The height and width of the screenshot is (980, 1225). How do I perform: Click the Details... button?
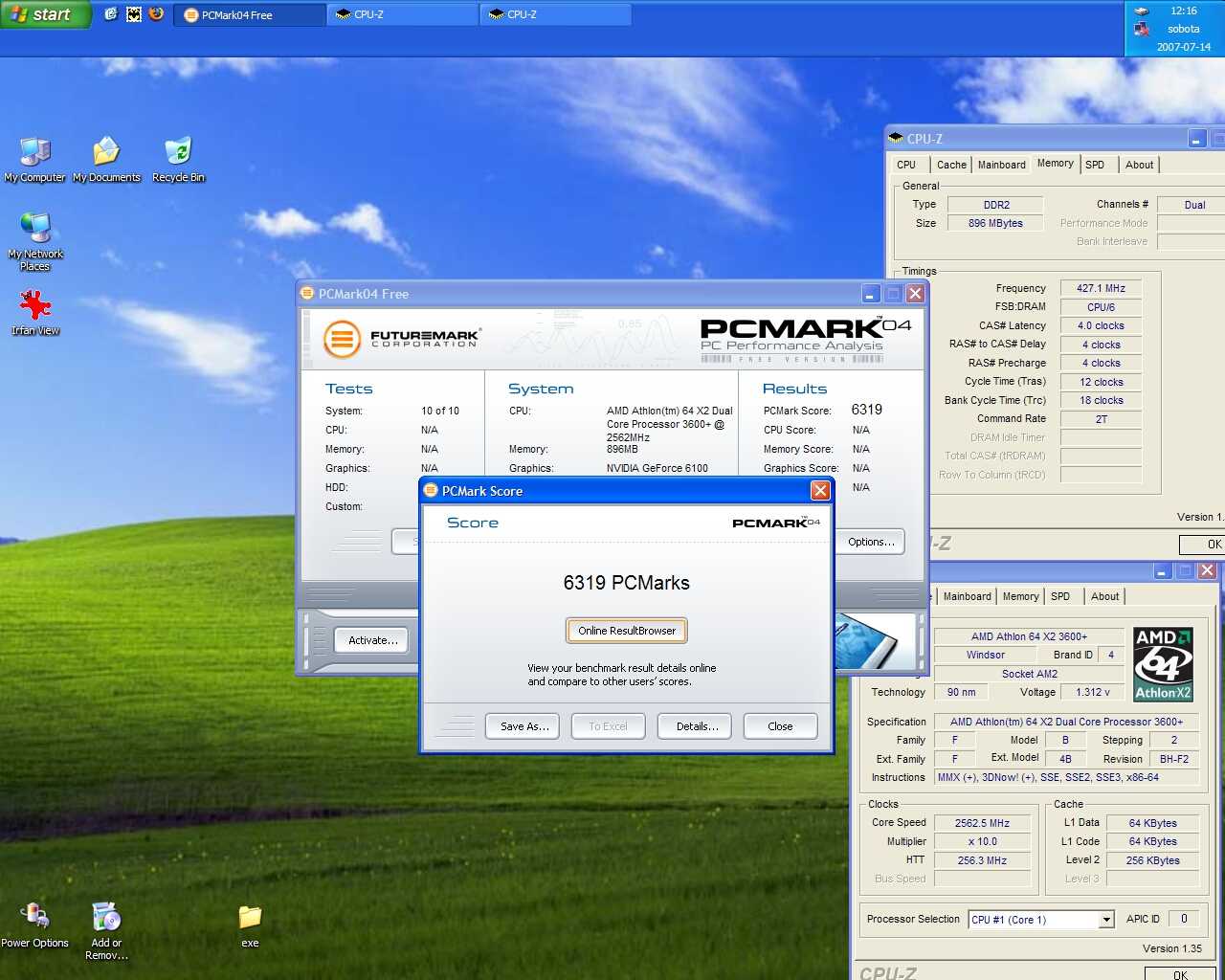pos(697,726)
